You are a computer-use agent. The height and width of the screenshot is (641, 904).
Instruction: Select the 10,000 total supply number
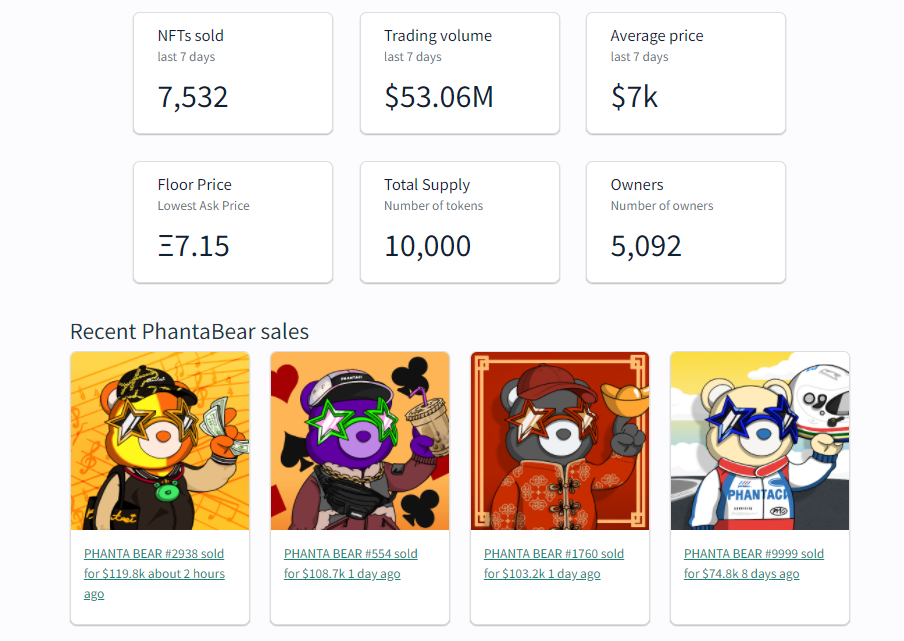(428, 246)
